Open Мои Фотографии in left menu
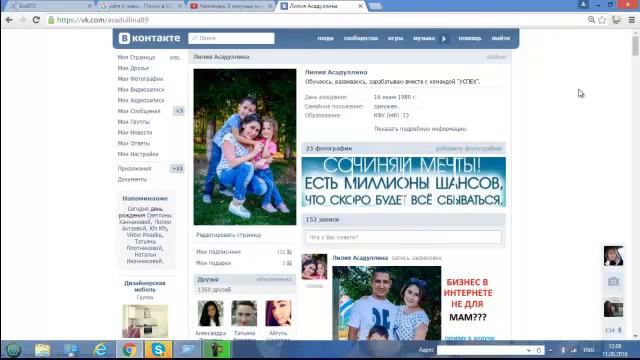 (140, 79)
